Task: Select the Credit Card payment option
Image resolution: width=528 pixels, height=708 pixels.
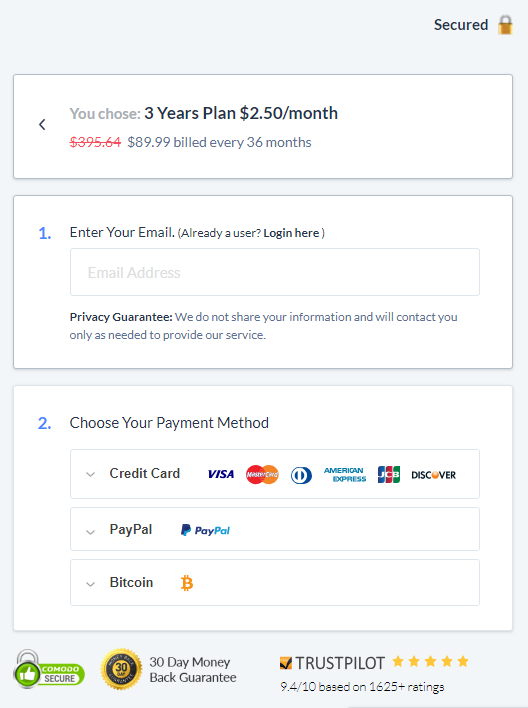Action: [x=275, y=474]
